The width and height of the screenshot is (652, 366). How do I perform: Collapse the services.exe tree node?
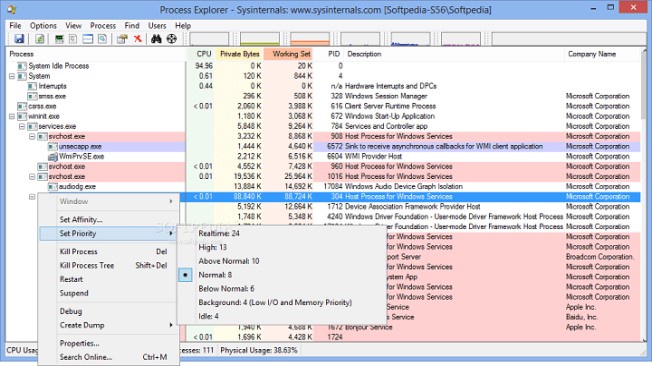(x=22, y=126)
